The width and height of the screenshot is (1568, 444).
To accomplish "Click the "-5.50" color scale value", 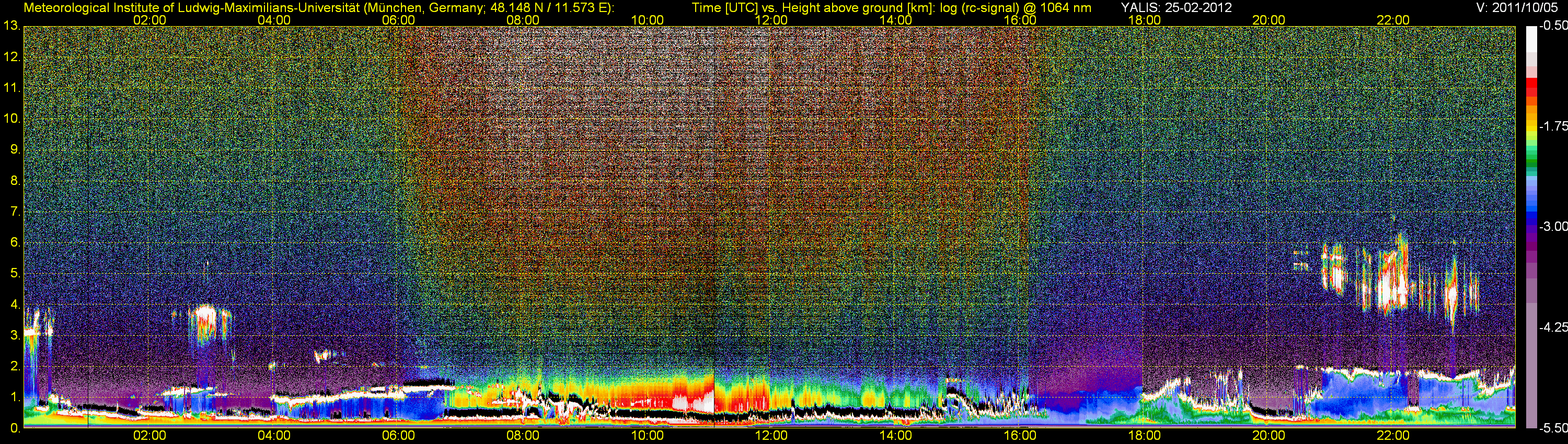I will (1553, 428).
